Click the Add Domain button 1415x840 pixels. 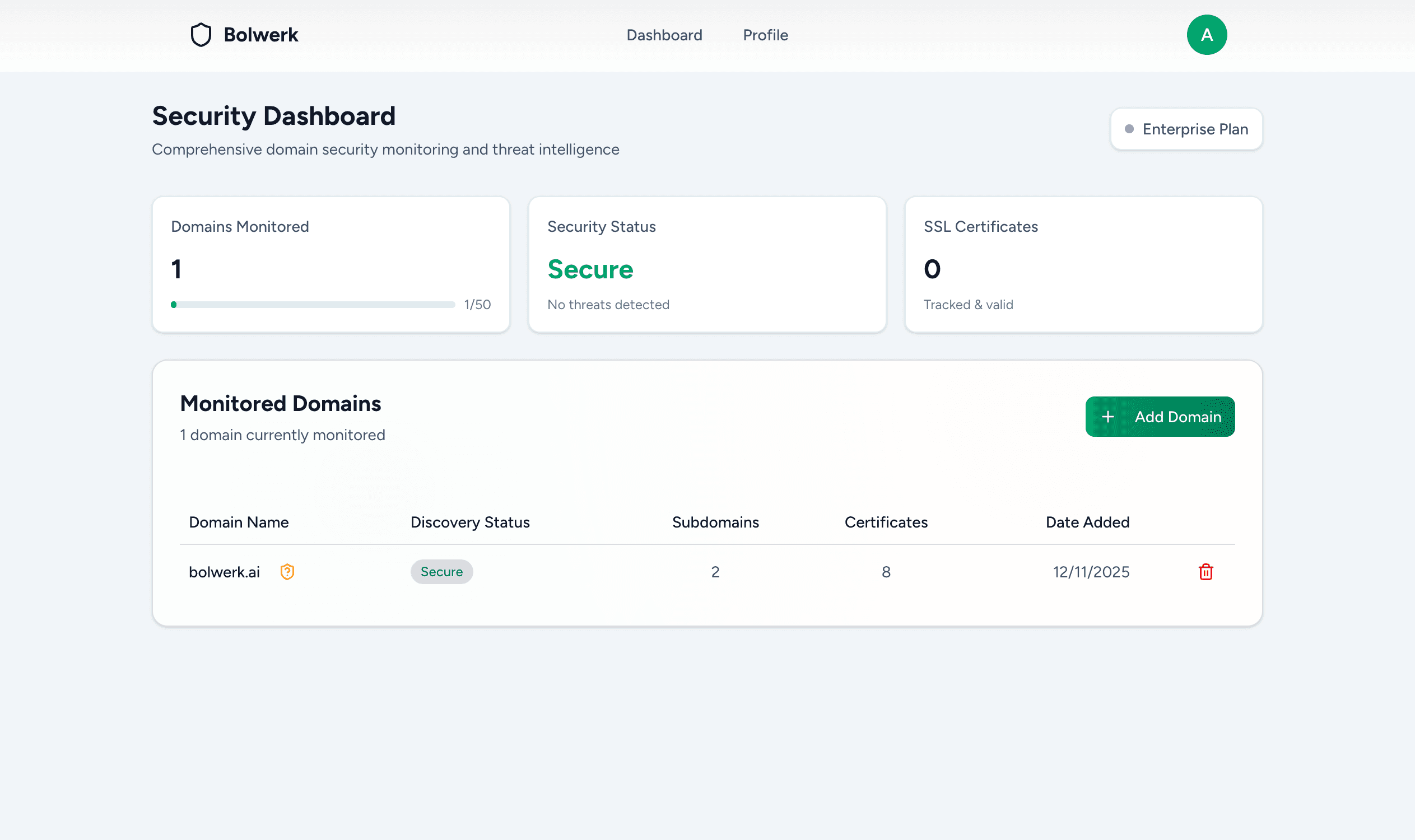[x=1160, y=417]
